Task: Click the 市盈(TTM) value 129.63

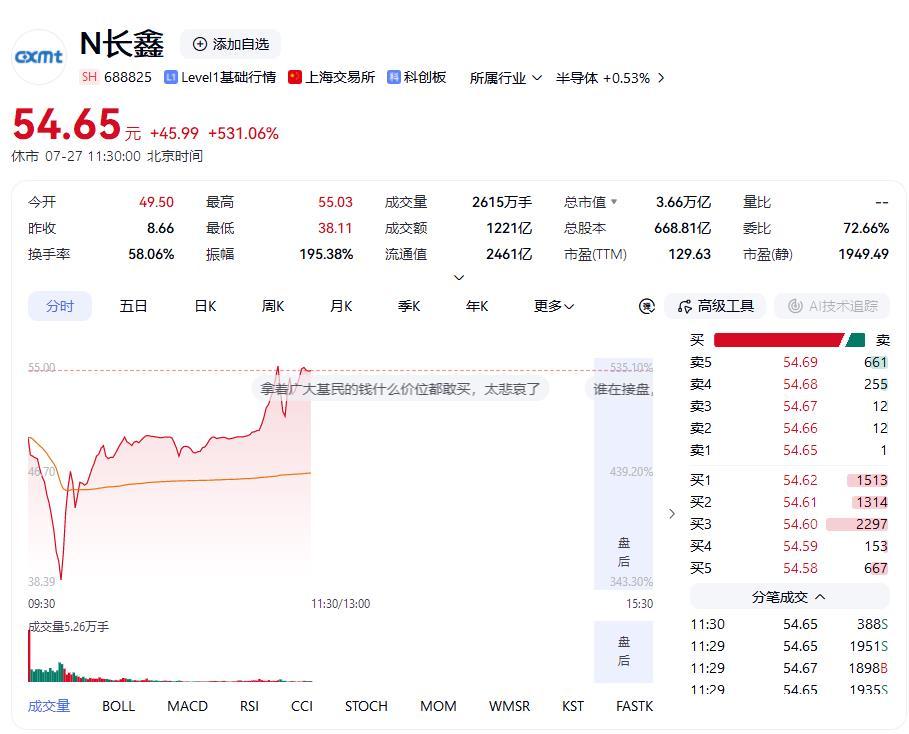Action: coord(689,254)
